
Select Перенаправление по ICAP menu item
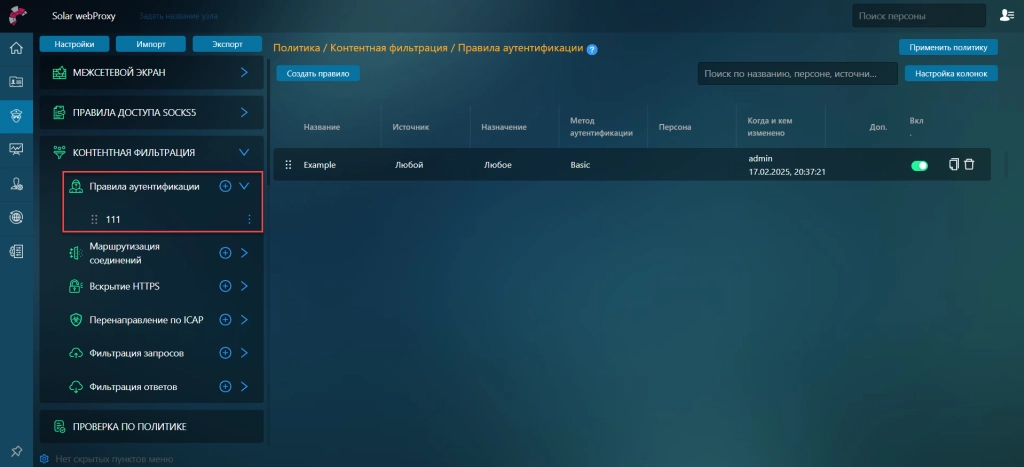(146, 319)
